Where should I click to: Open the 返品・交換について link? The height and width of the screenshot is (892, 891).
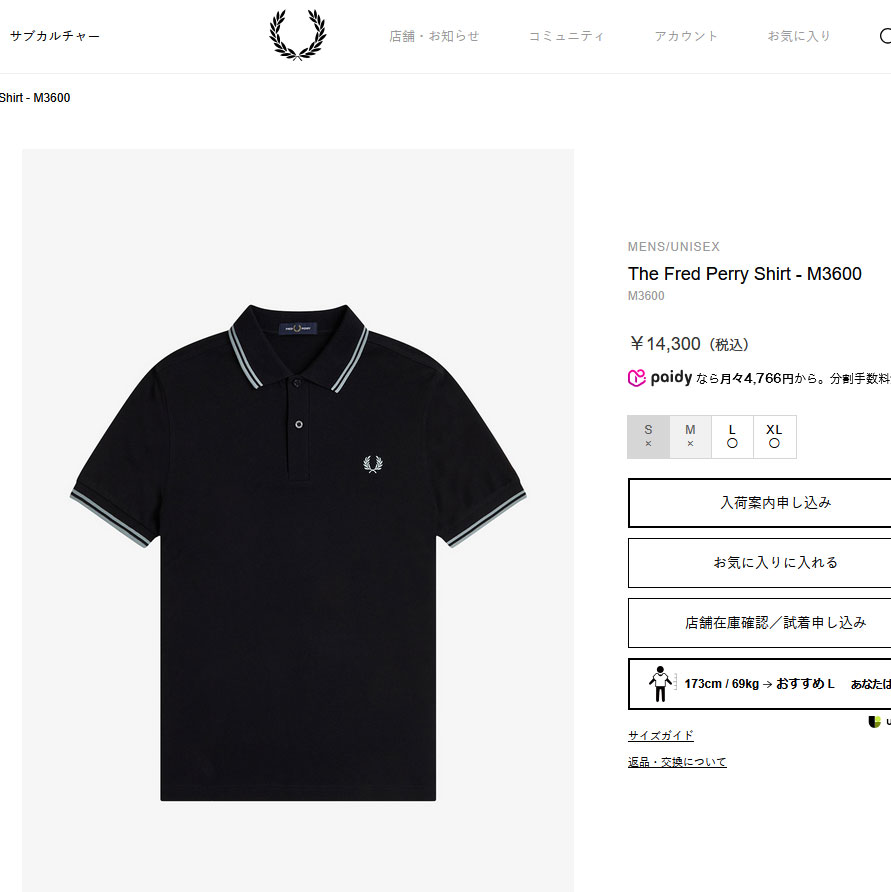coord(677,762)
